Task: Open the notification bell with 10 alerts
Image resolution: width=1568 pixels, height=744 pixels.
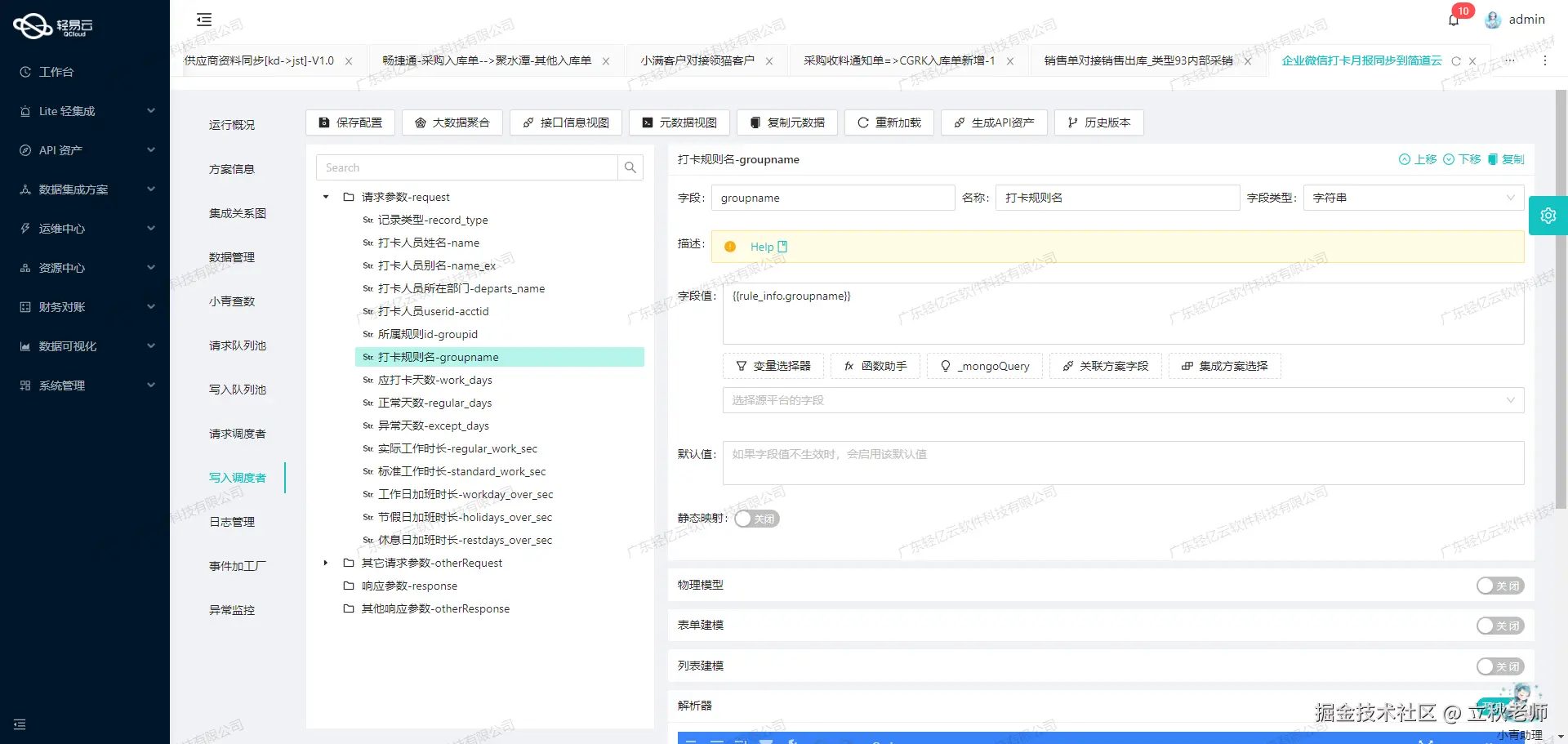Action: [1454, 19]
